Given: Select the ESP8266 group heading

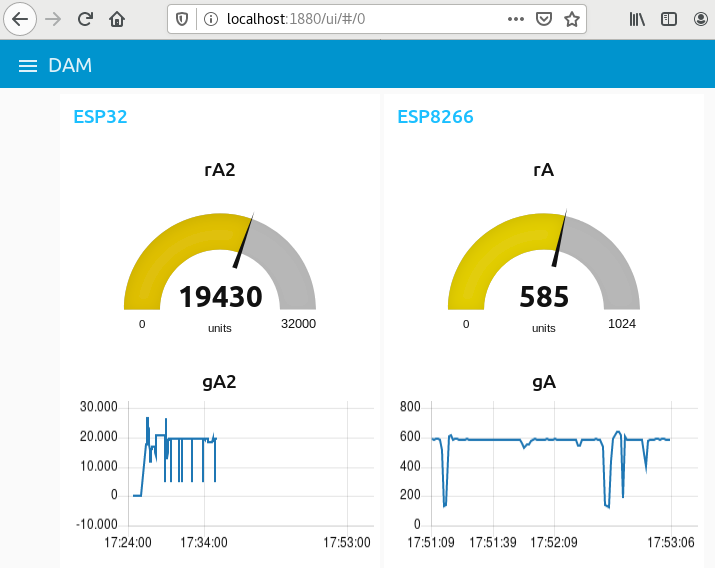Looking at the screenshot, I should [435, 117].
